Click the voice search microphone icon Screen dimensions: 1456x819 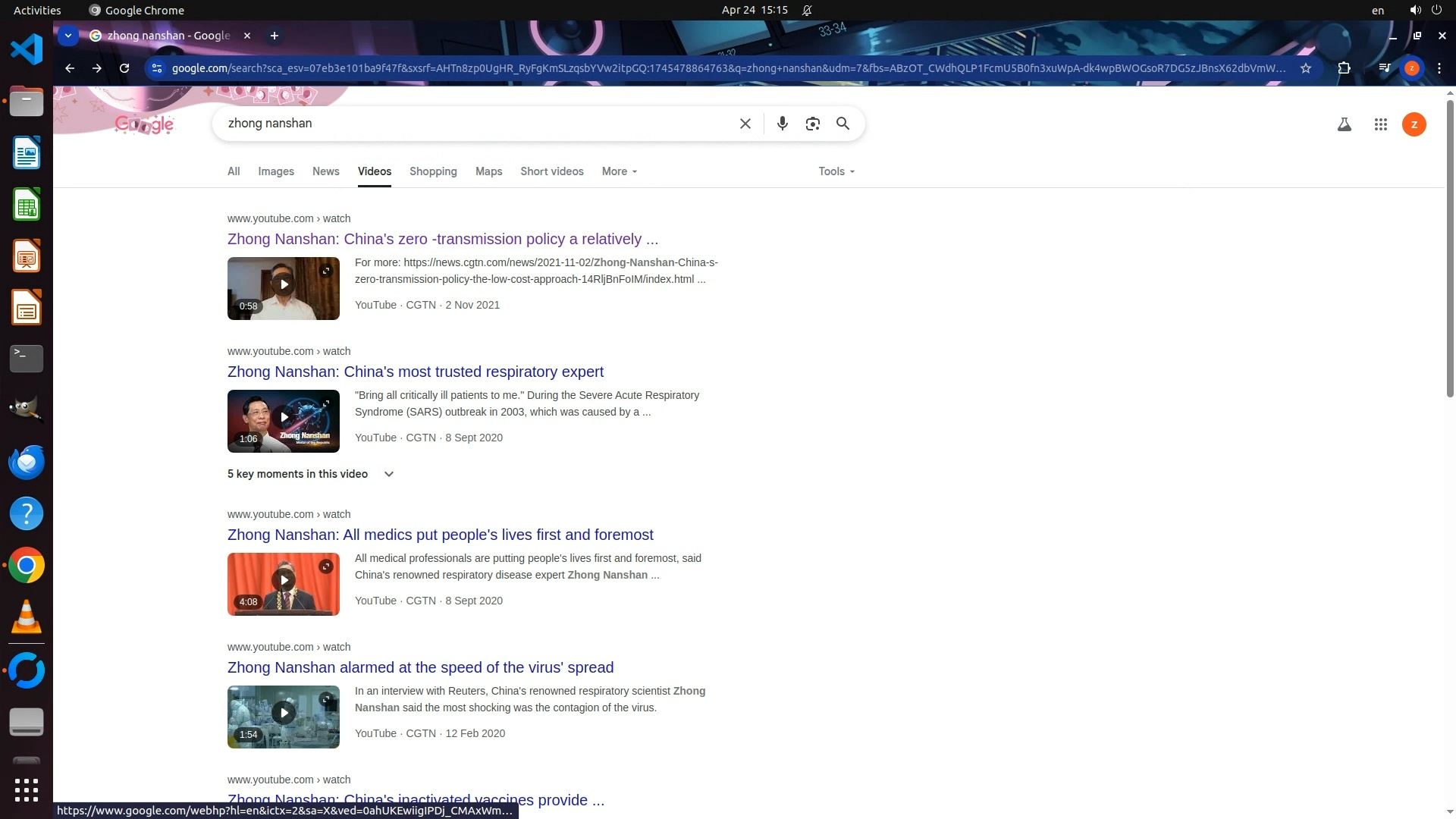pos(782,124)
